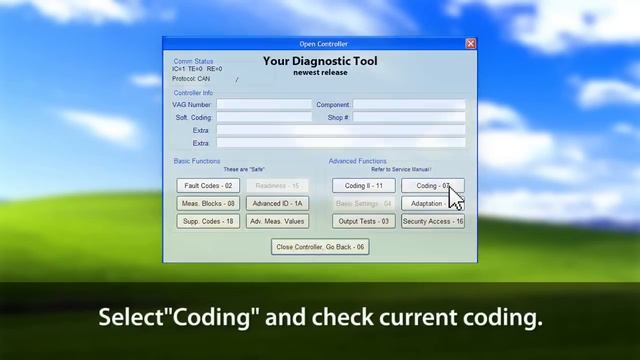640x360 pixels.
Task: Click the 'newest release' subtitle
Action: point(320,73)
